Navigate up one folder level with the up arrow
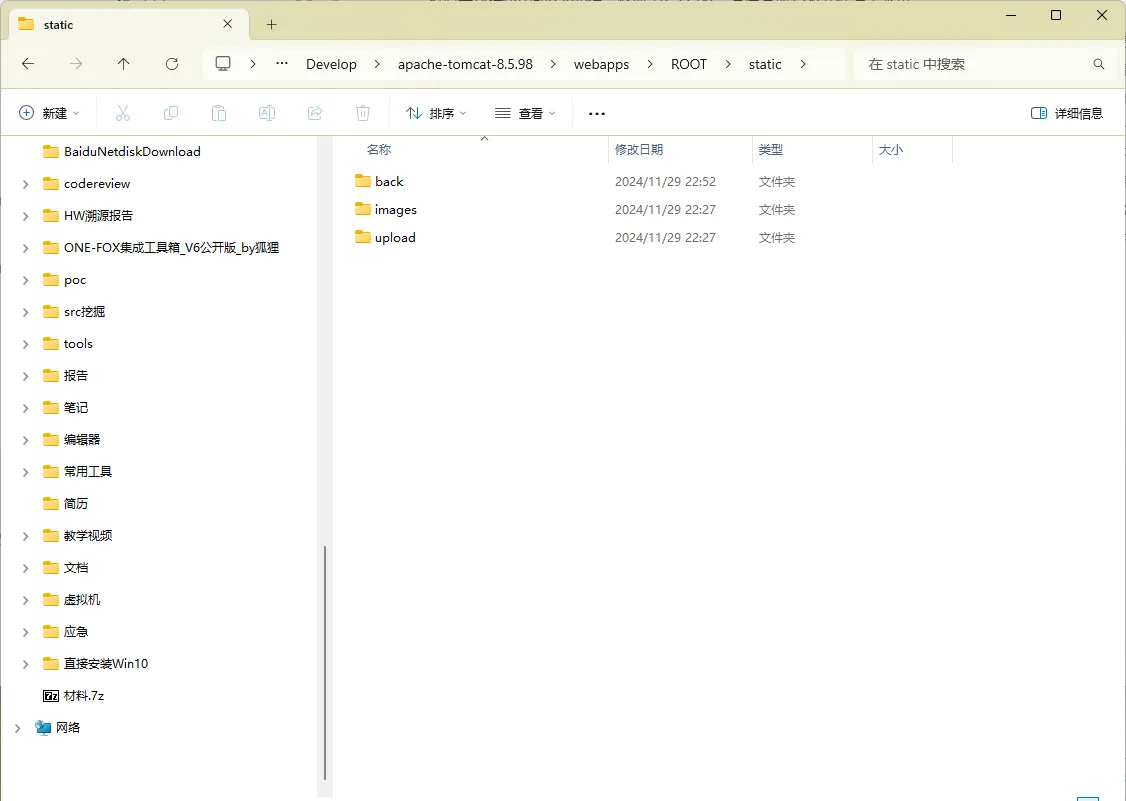1126x801 pixels. [x=123, y=63]
